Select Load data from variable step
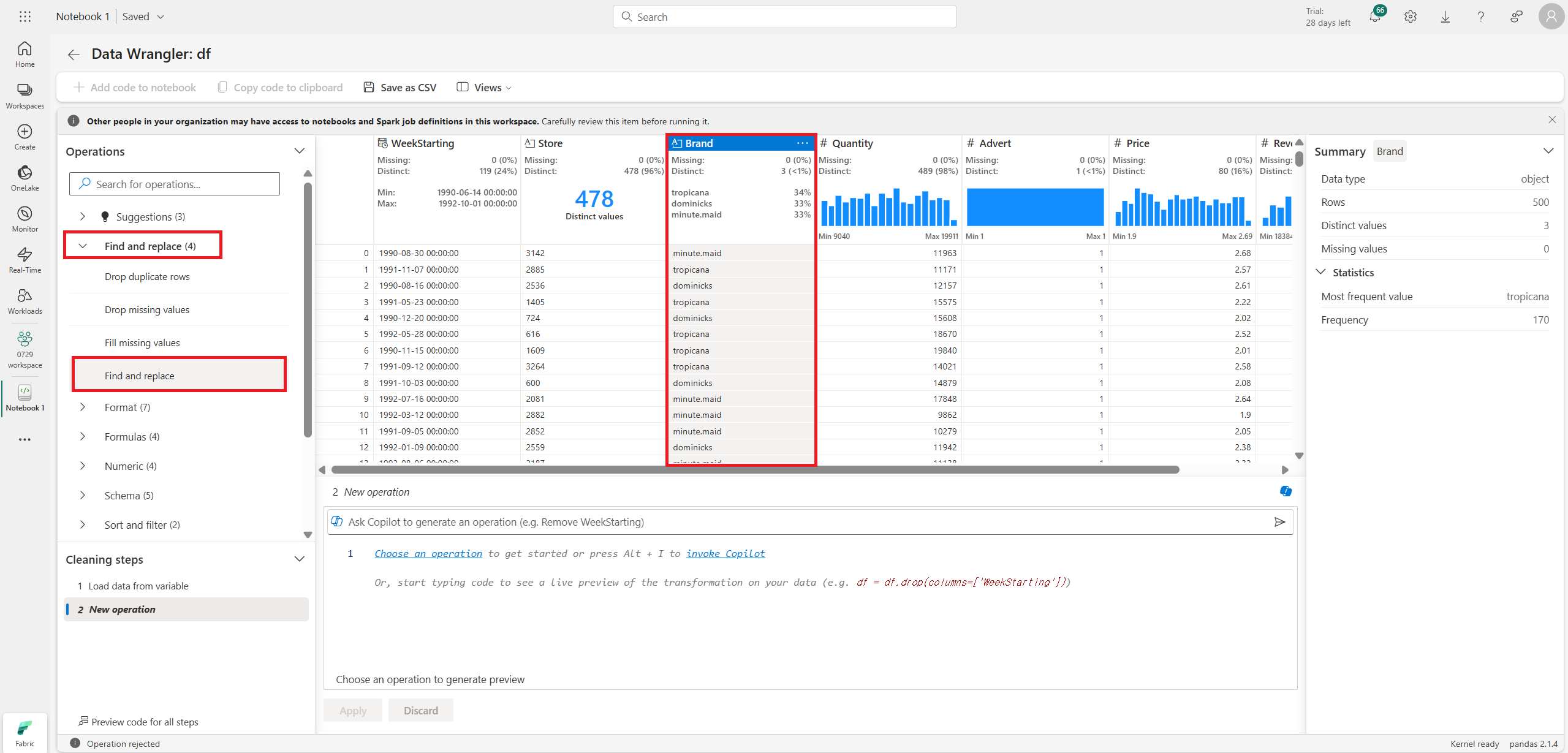The image size is (1568, 753). coord(138,586)
